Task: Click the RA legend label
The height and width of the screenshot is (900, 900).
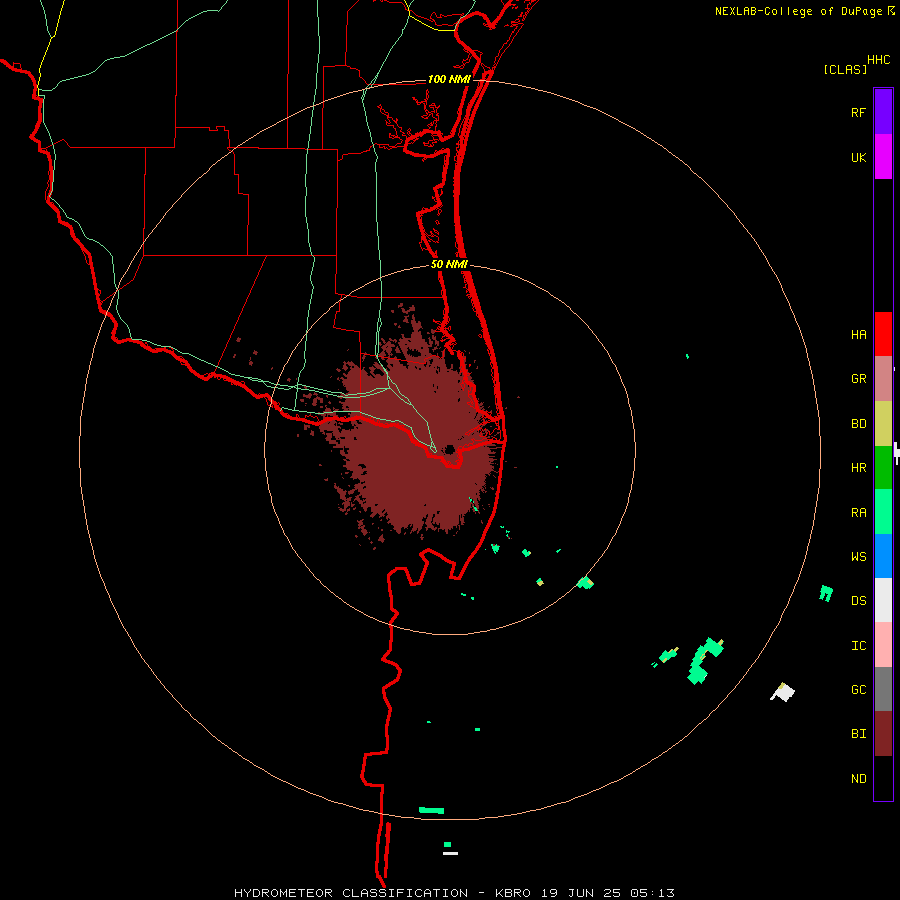Action: point(858,512)
